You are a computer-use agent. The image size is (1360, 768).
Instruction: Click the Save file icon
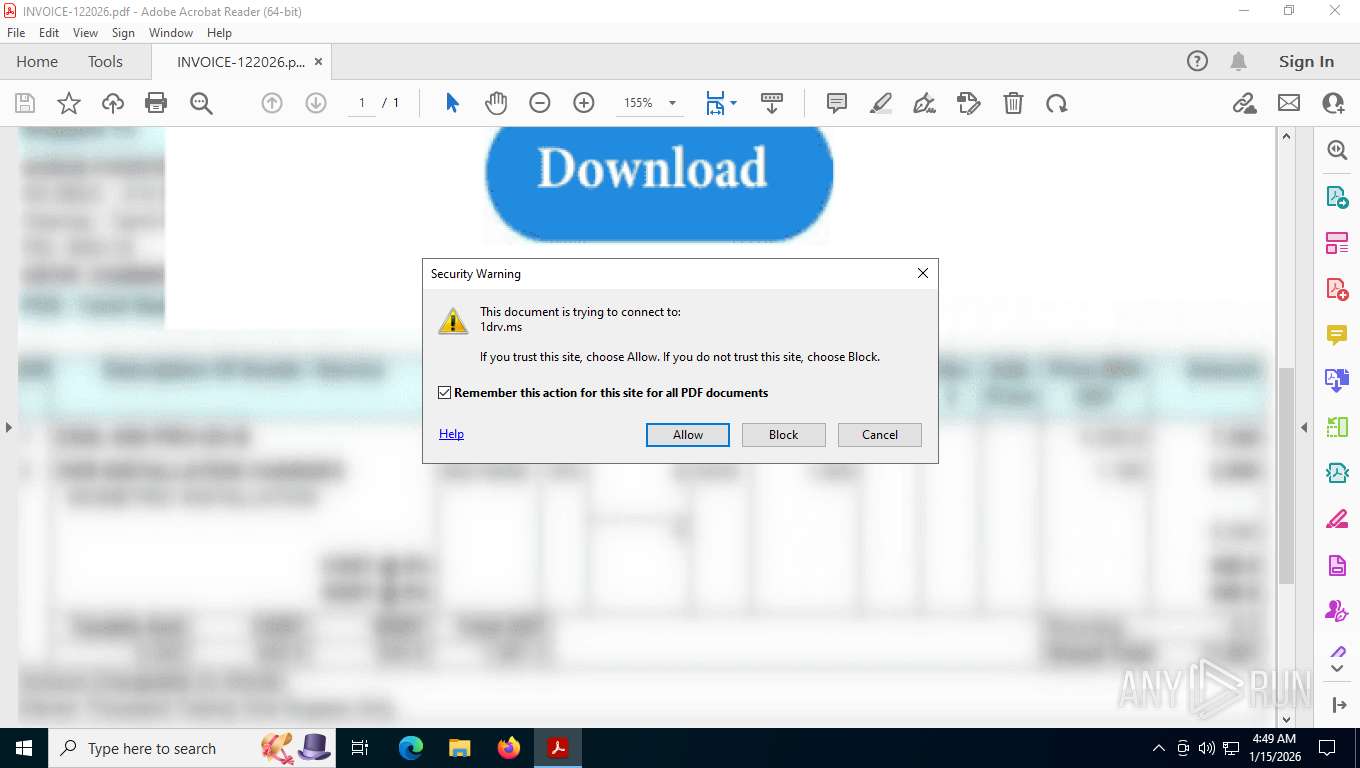(25, 103)
